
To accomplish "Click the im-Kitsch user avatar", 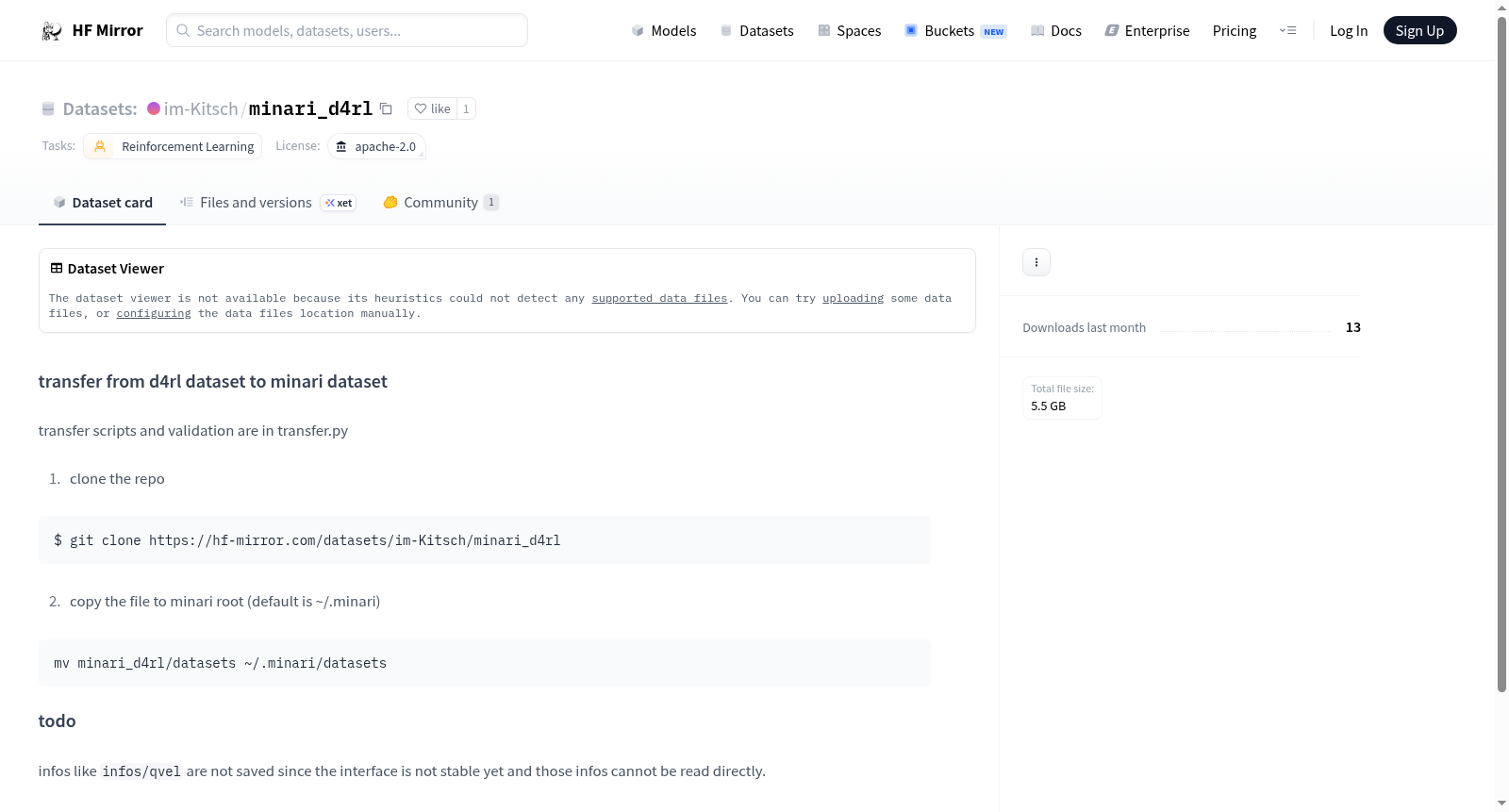I will tap(154, 108).
